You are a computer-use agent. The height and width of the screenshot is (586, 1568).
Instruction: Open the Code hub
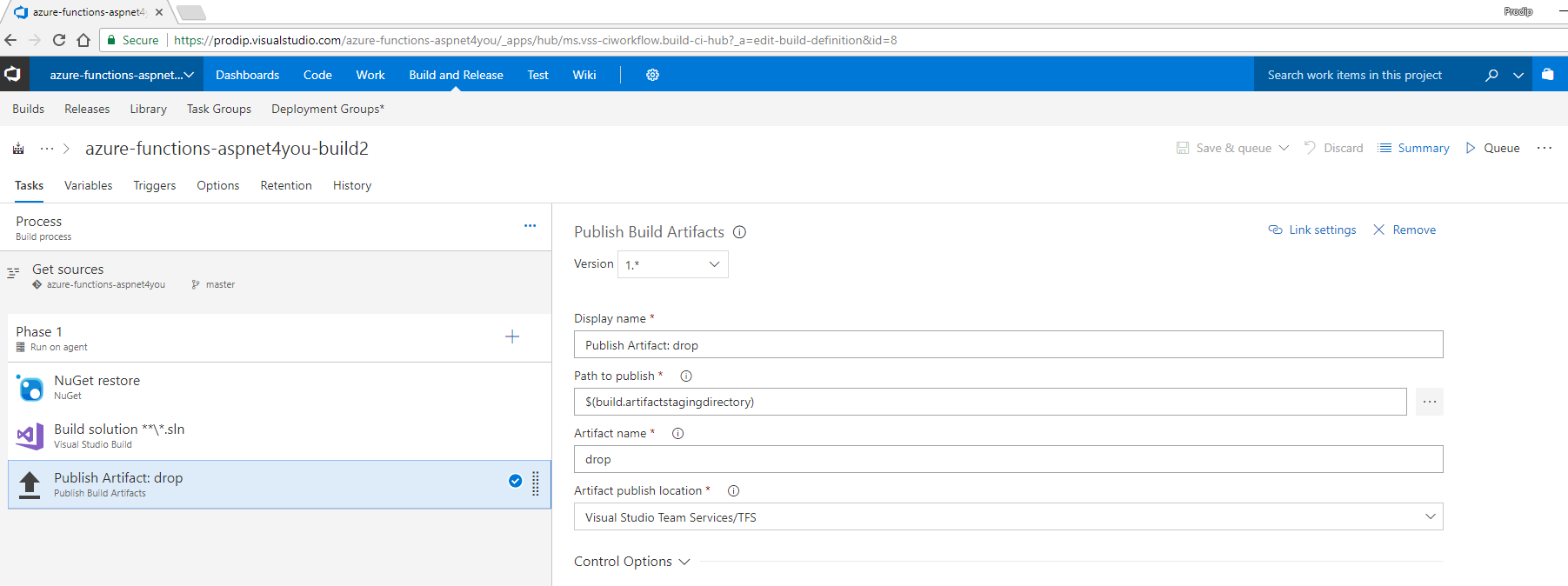317,75
